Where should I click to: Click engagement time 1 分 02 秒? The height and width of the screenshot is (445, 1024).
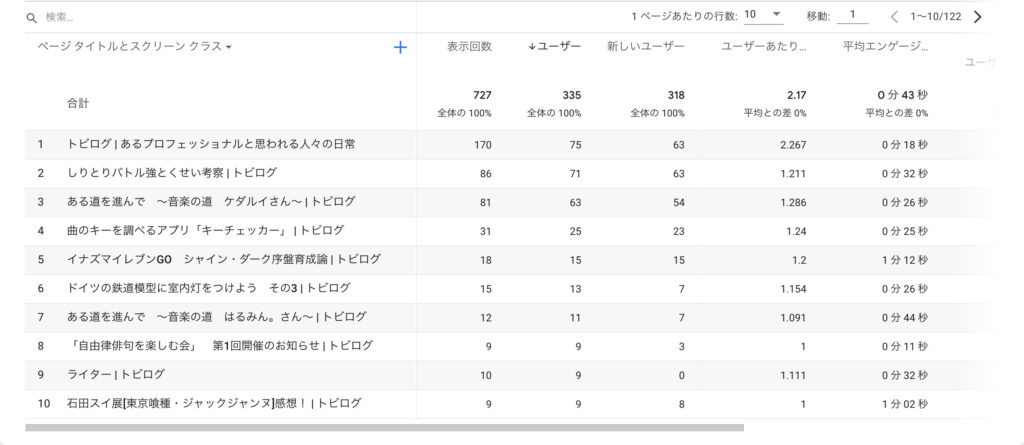point(904,404)
